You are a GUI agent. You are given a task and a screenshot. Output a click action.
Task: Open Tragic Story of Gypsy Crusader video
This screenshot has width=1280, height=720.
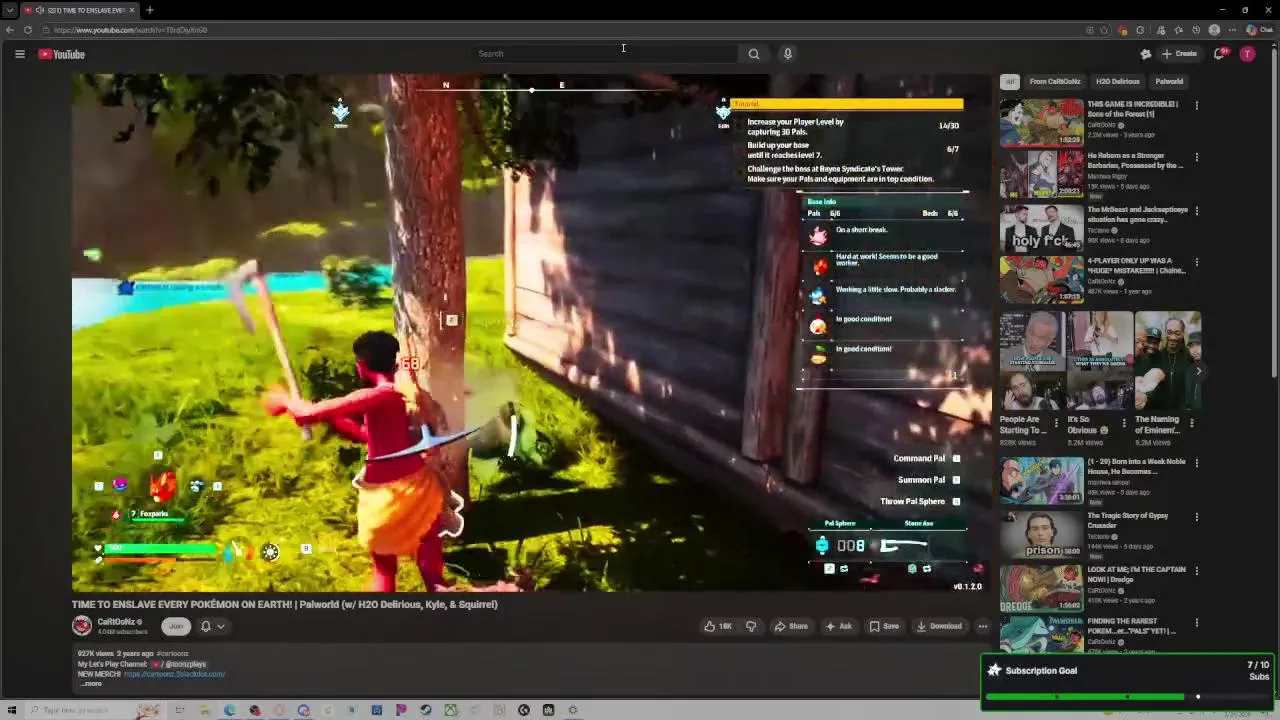pos(1041,534)
